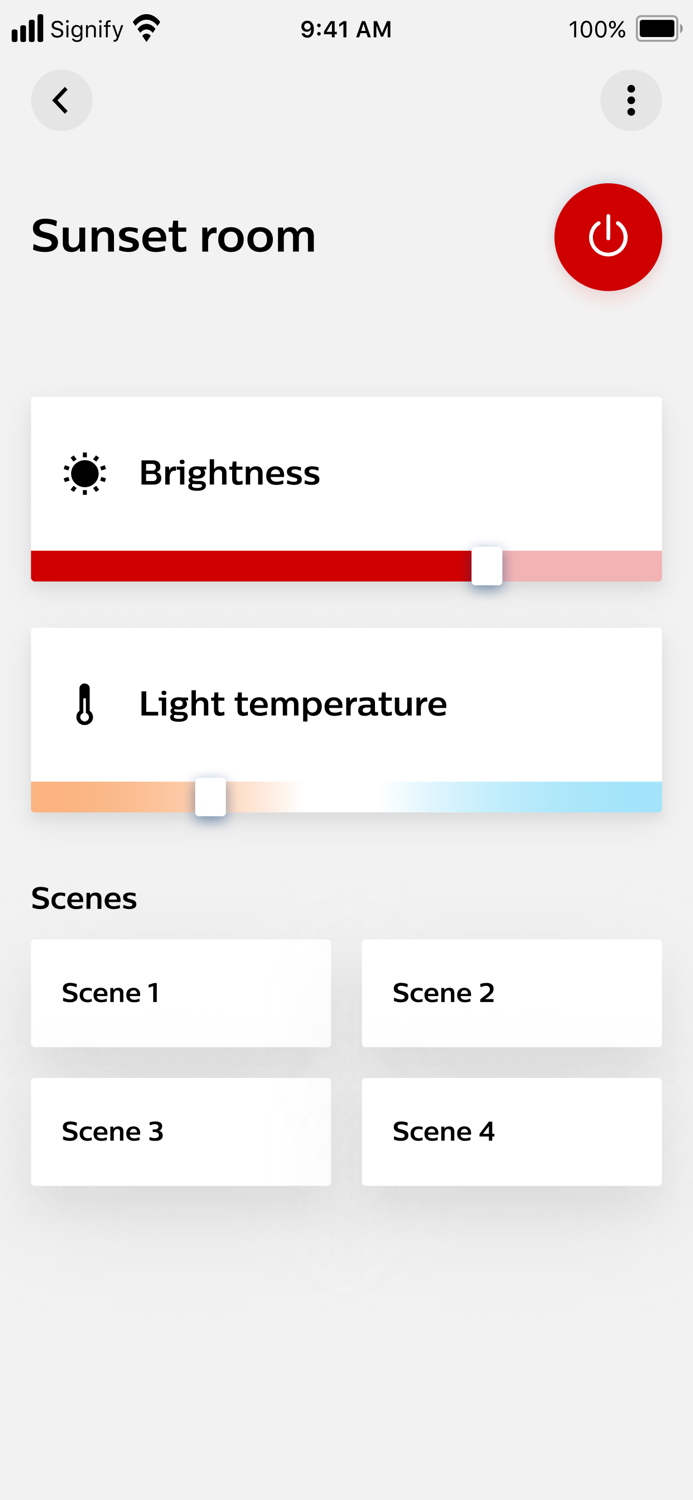Activate Scene 2
Image resolution: width=693 pixels, height=1500 pixels.
pos(511,993)
